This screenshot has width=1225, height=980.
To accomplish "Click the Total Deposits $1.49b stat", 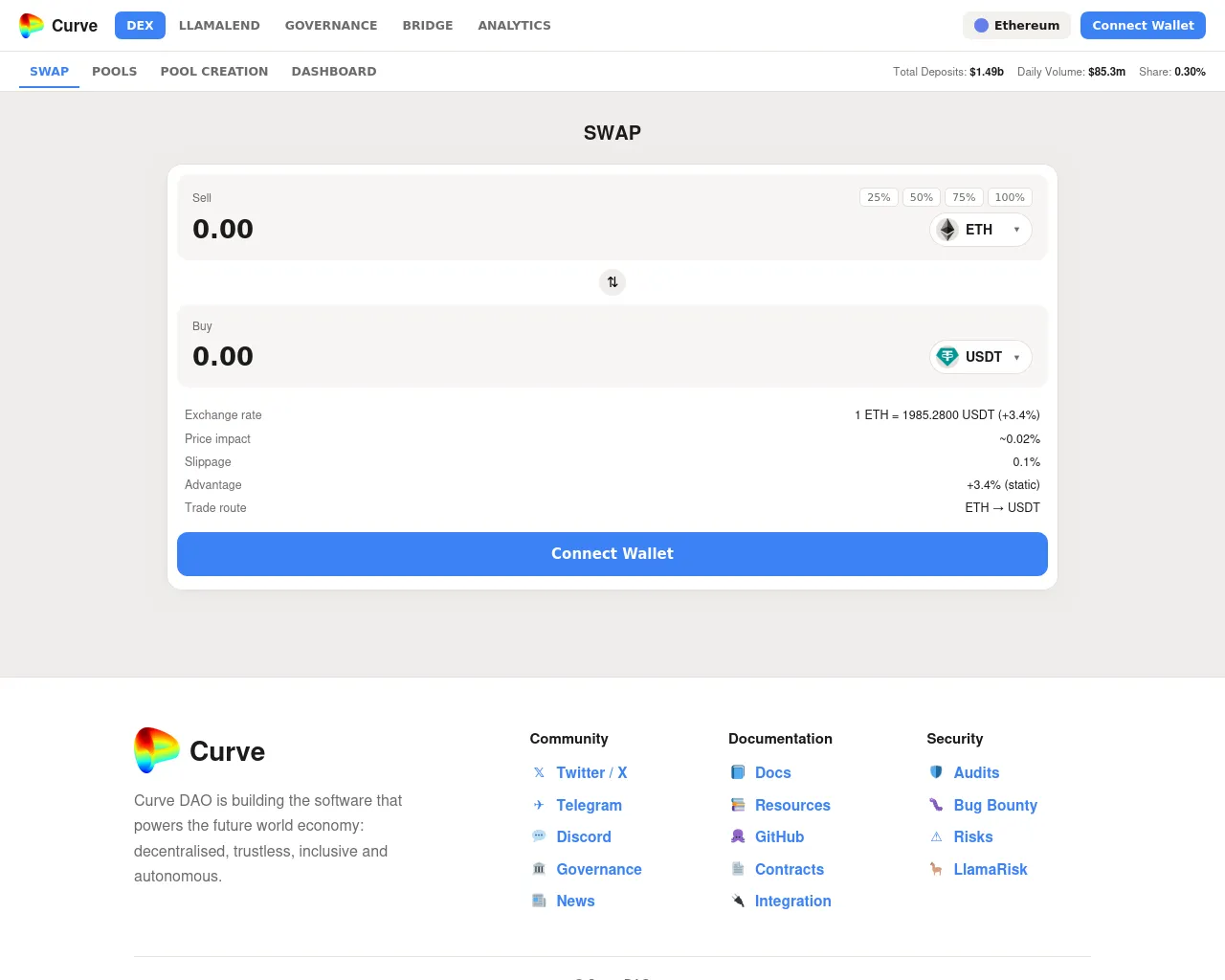I will (948, 72).
